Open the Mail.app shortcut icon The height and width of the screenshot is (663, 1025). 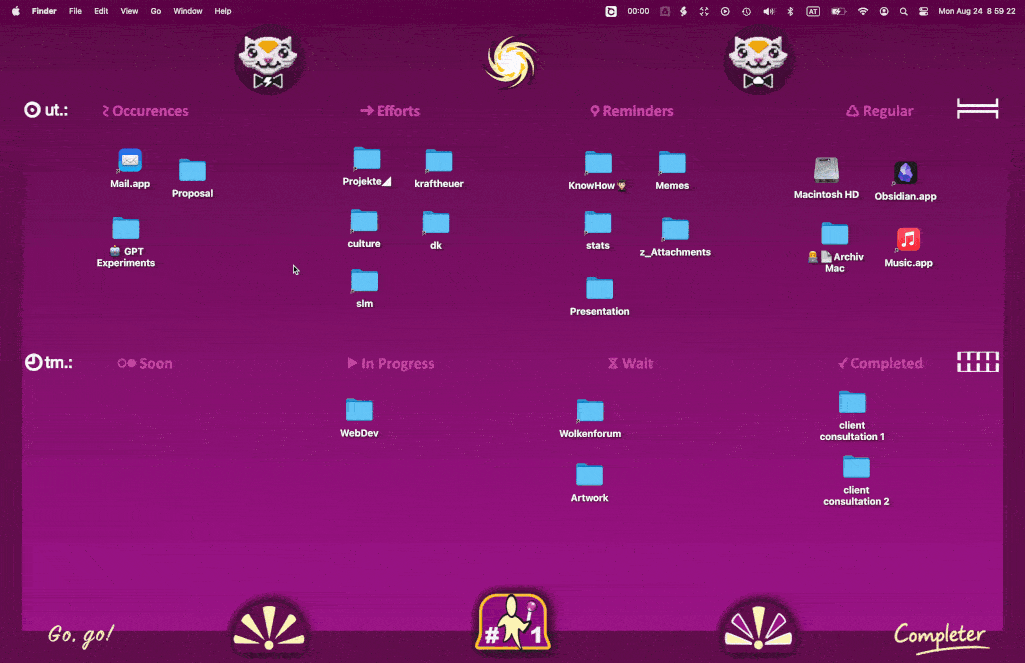coord(130,160)
